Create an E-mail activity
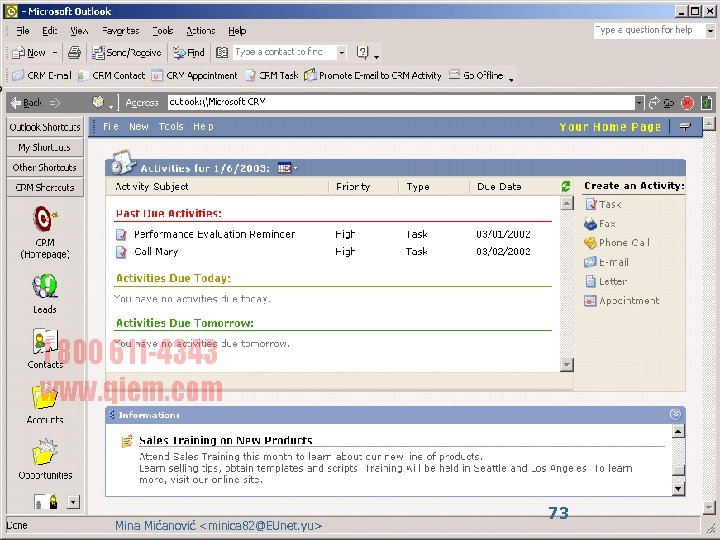 coord(606,262)
